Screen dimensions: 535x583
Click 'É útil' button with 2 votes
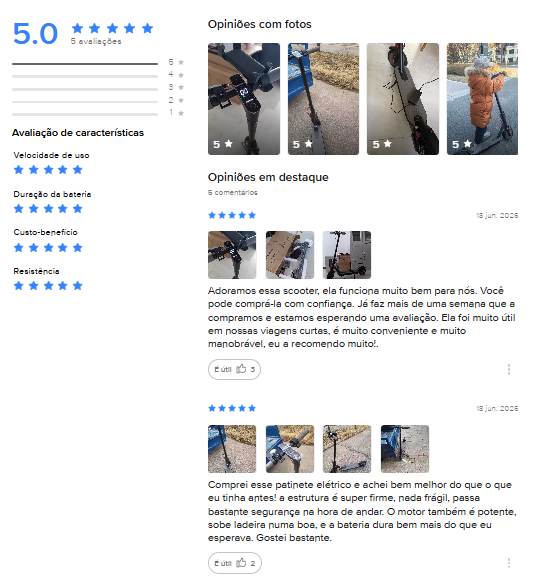click(235, 563)
